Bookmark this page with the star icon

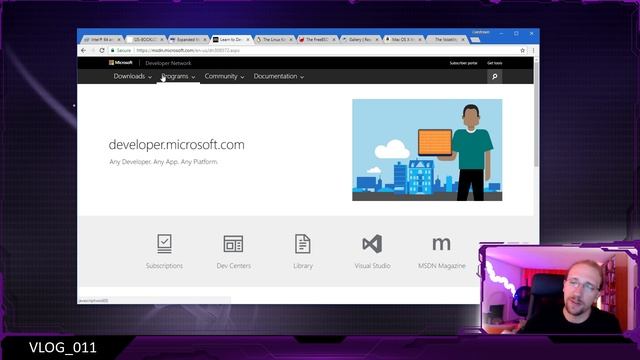point(522,51)
